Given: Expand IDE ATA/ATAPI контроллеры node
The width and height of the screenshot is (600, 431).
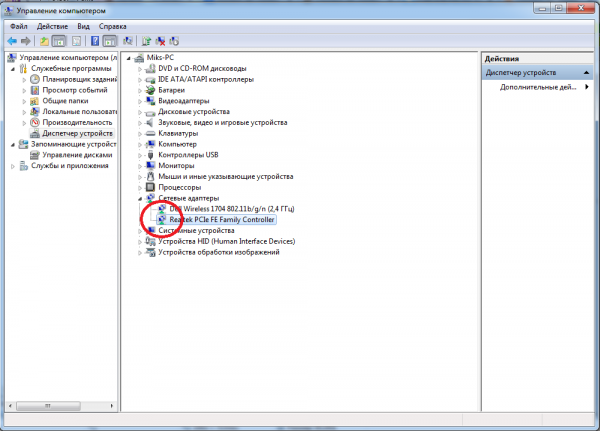Looking at the screenshot, I should coord(140,80).
